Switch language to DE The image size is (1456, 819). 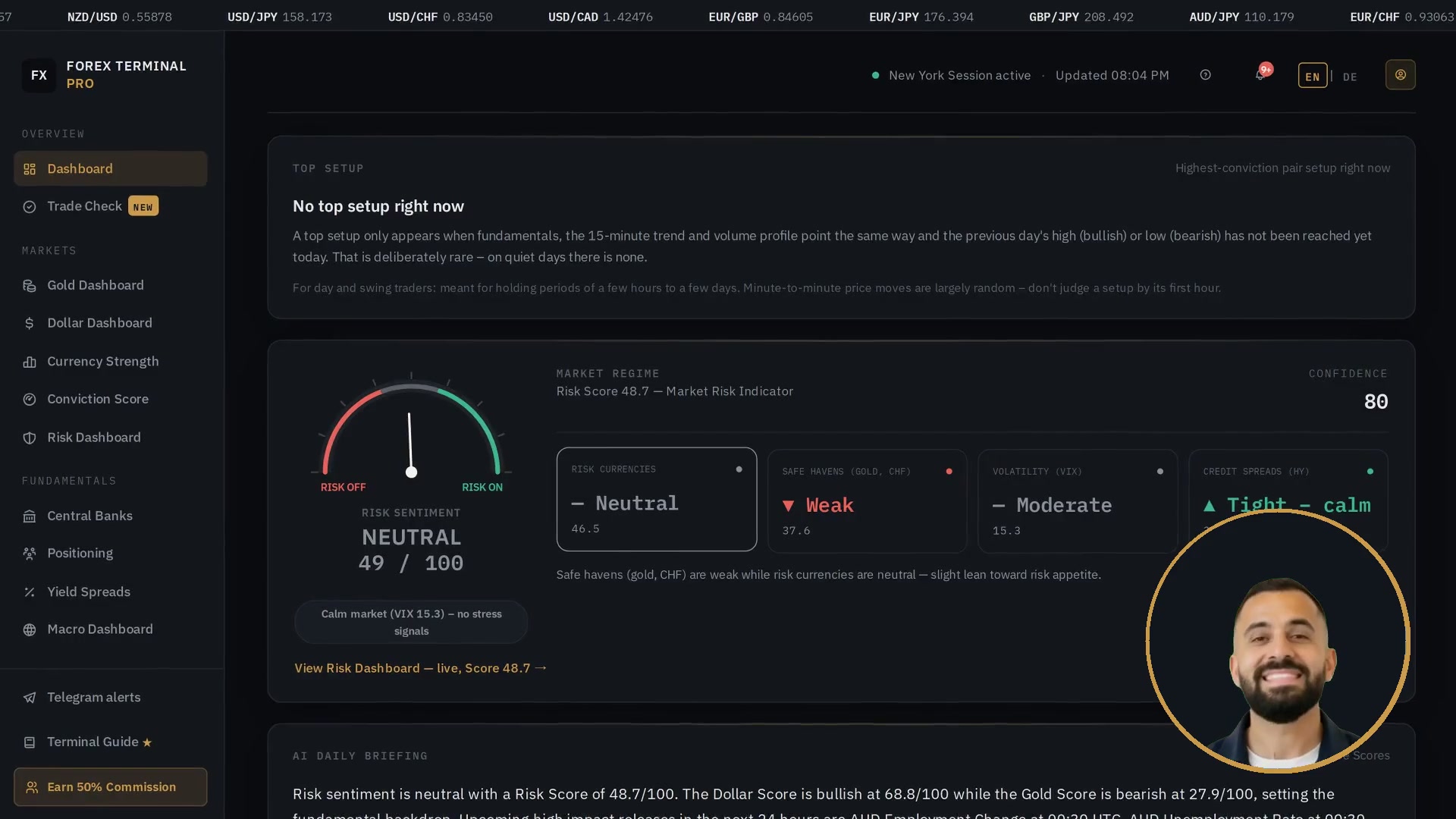pyautogui.click(x=1350, y=77)
